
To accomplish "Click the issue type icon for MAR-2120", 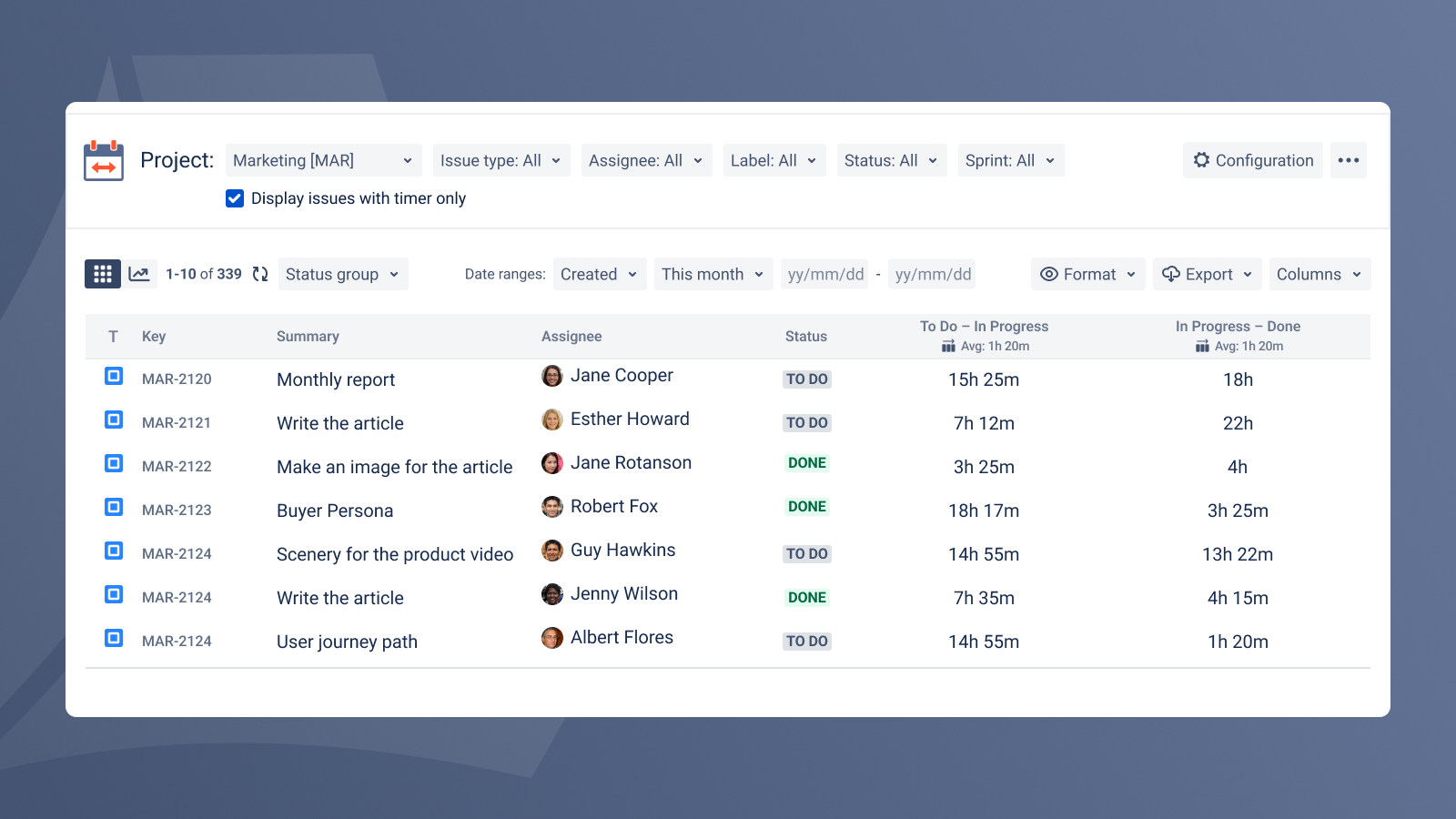I will [113, 376].
